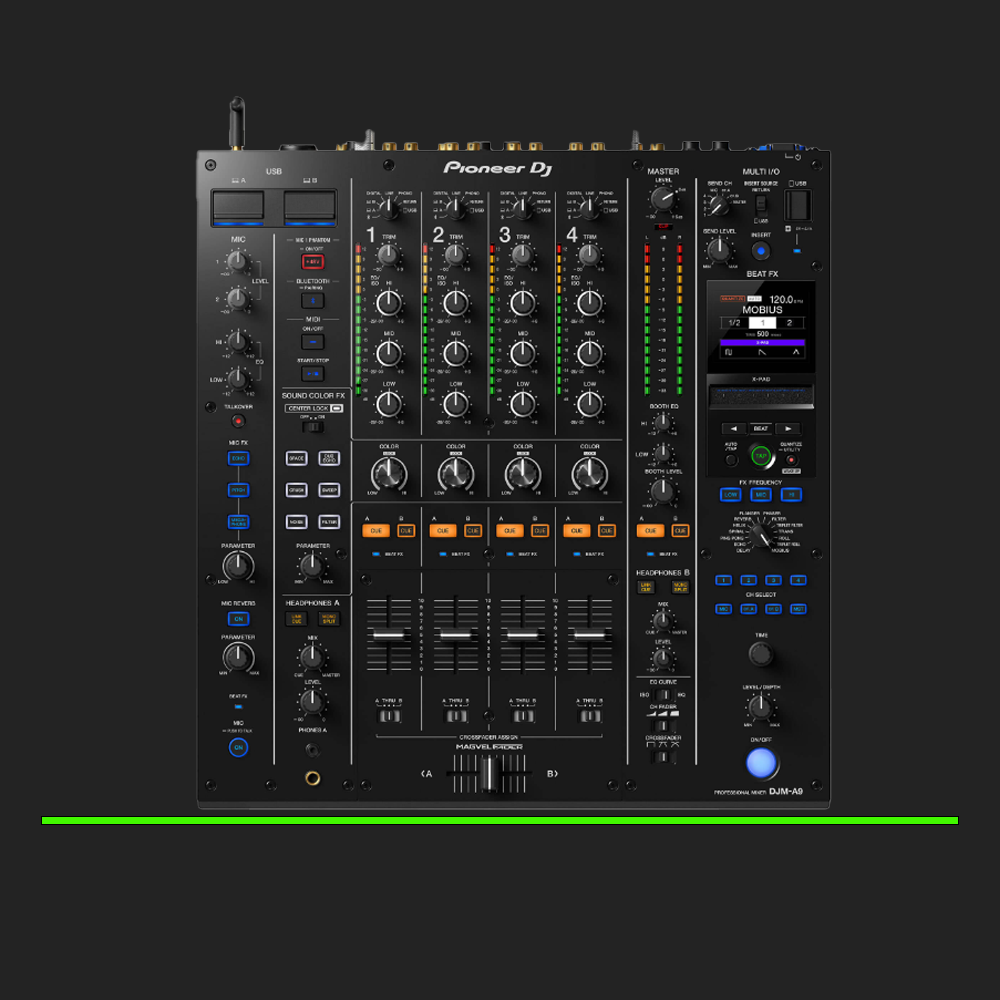Click the Beat left arrow button
Screen dimensions: 1000x1000
(x=733, y=429)
